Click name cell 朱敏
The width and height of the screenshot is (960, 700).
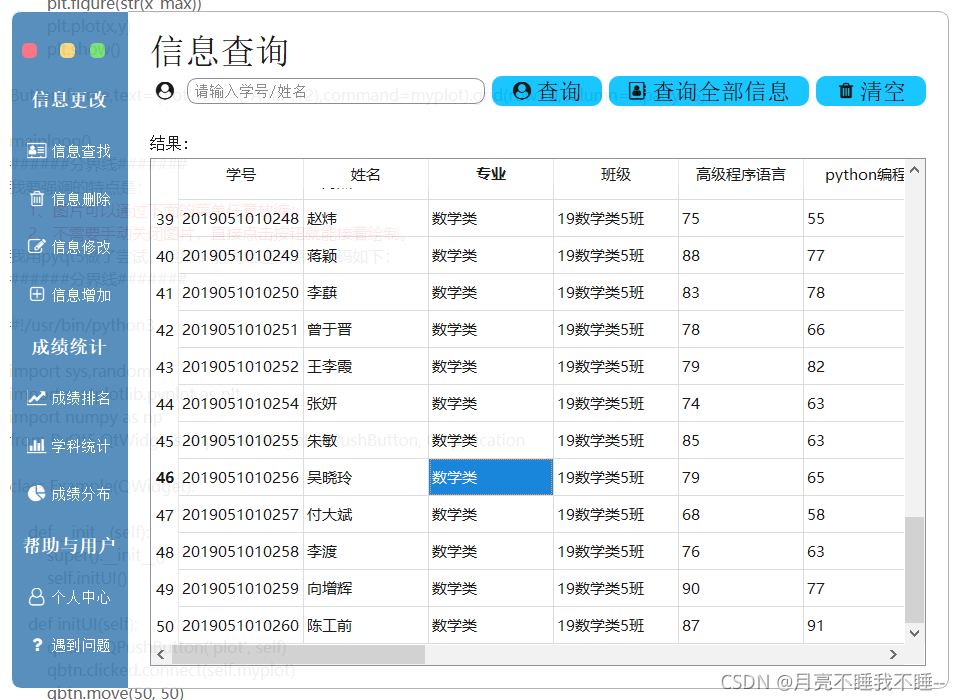(366, 440)
